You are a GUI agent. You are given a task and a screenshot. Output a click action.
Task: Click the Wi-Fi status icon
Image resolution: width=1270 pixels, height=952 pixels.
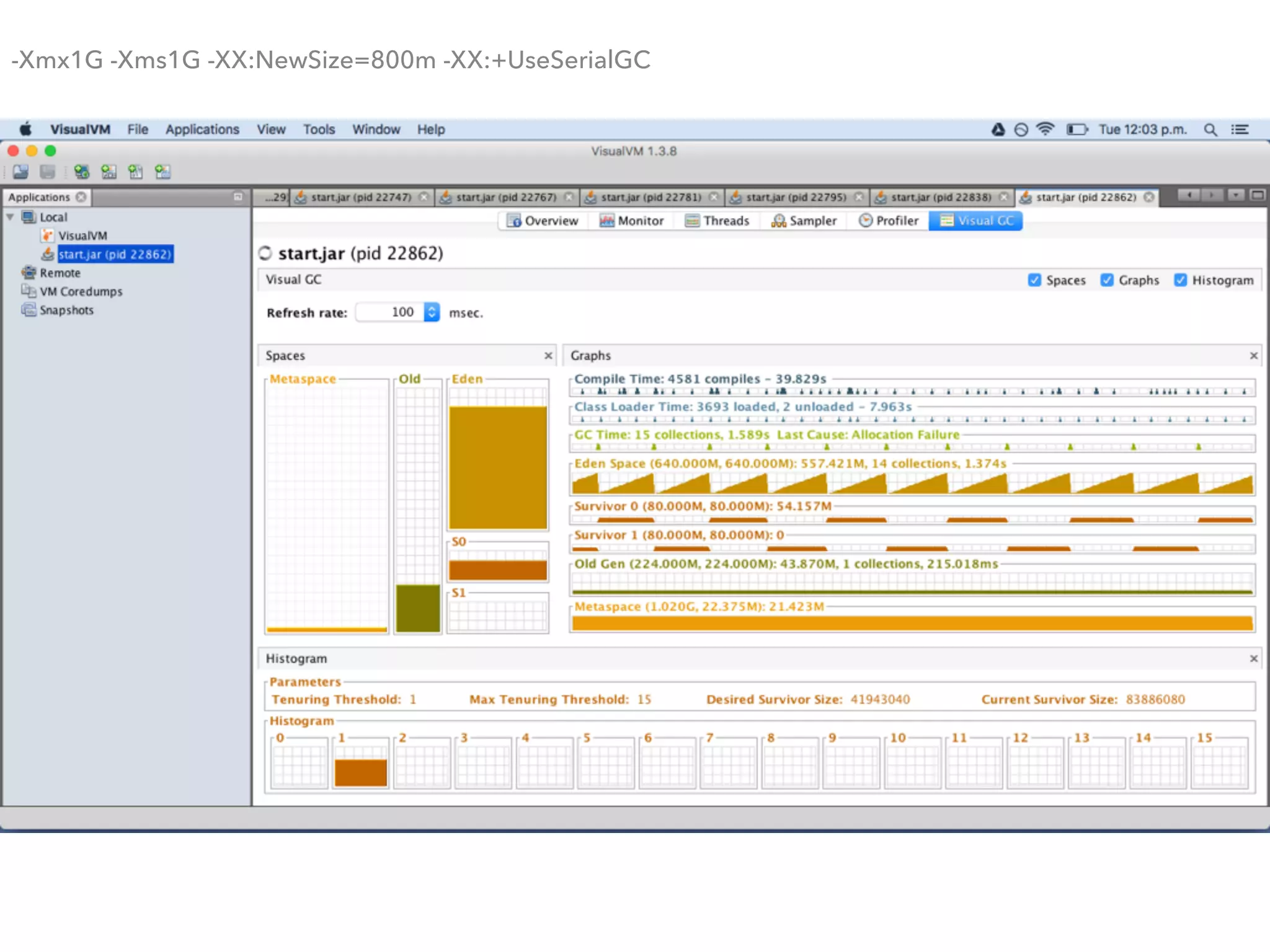(1046, 129)
